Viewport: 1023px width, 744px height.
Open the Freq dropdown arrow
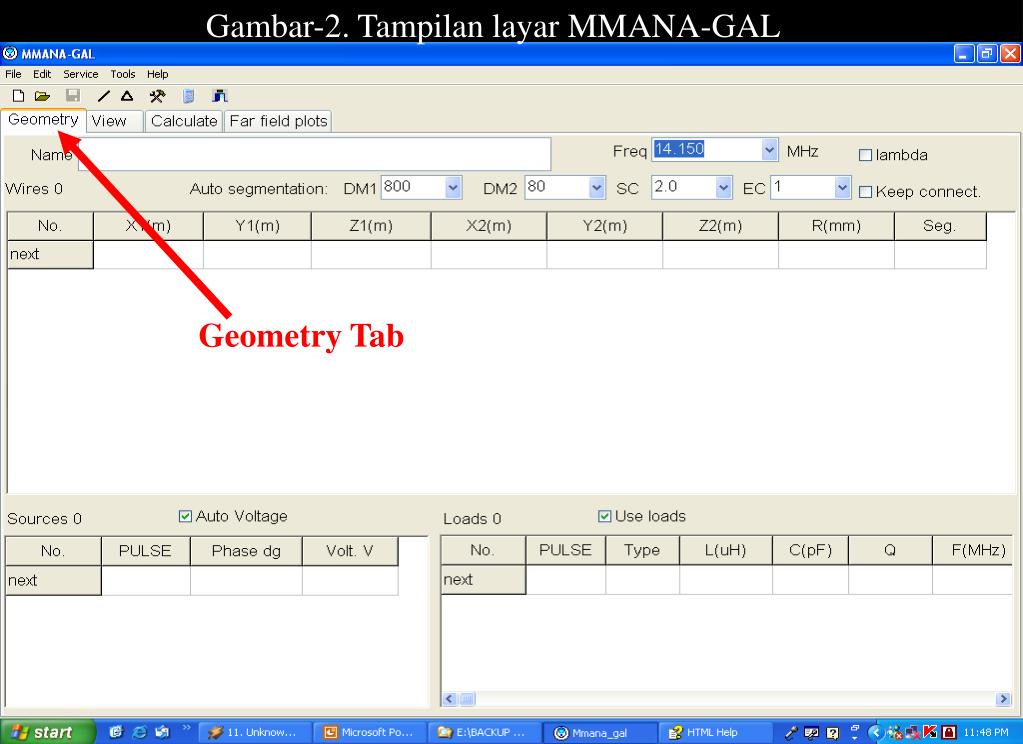[769, 150]
